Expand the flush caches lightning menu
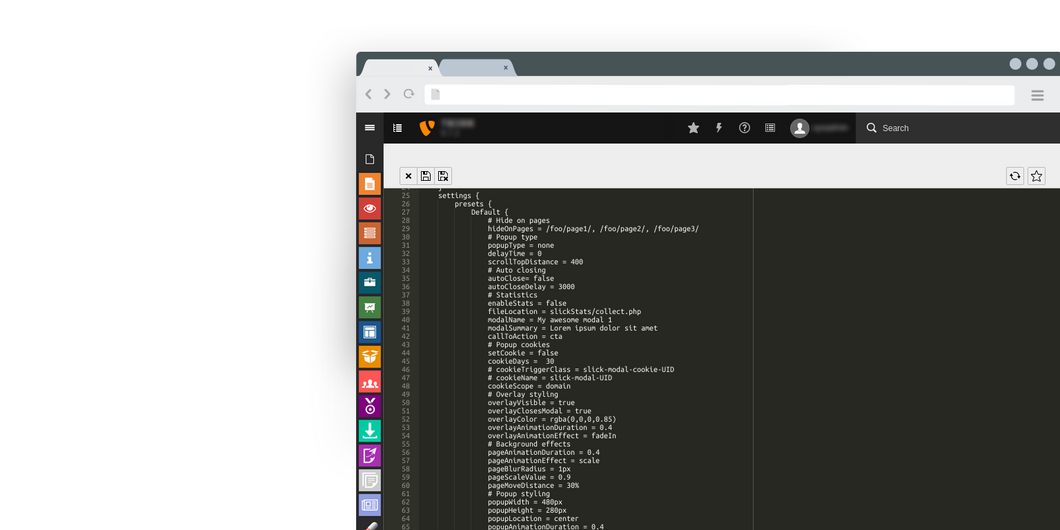 pos(718,128)
